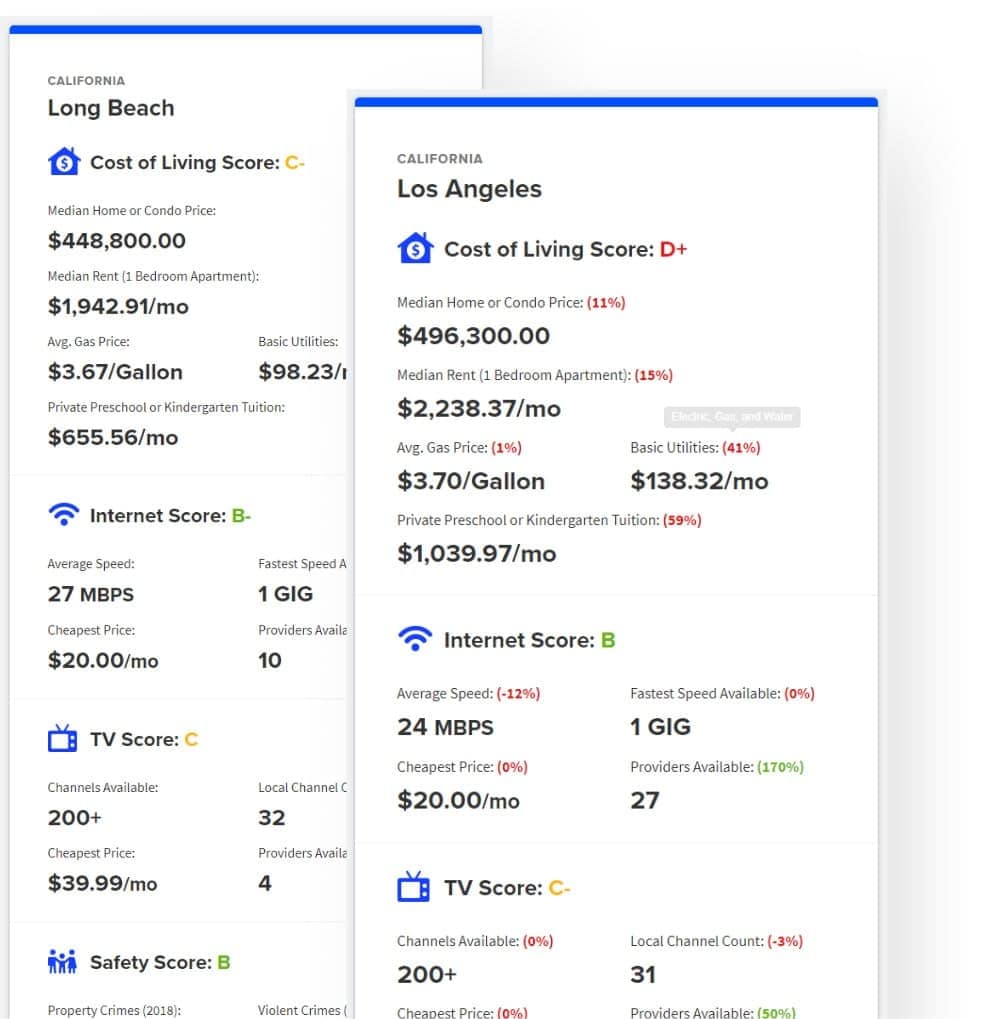
Task: Click the TV icon next to TV Score C
Action: (63, 739)
